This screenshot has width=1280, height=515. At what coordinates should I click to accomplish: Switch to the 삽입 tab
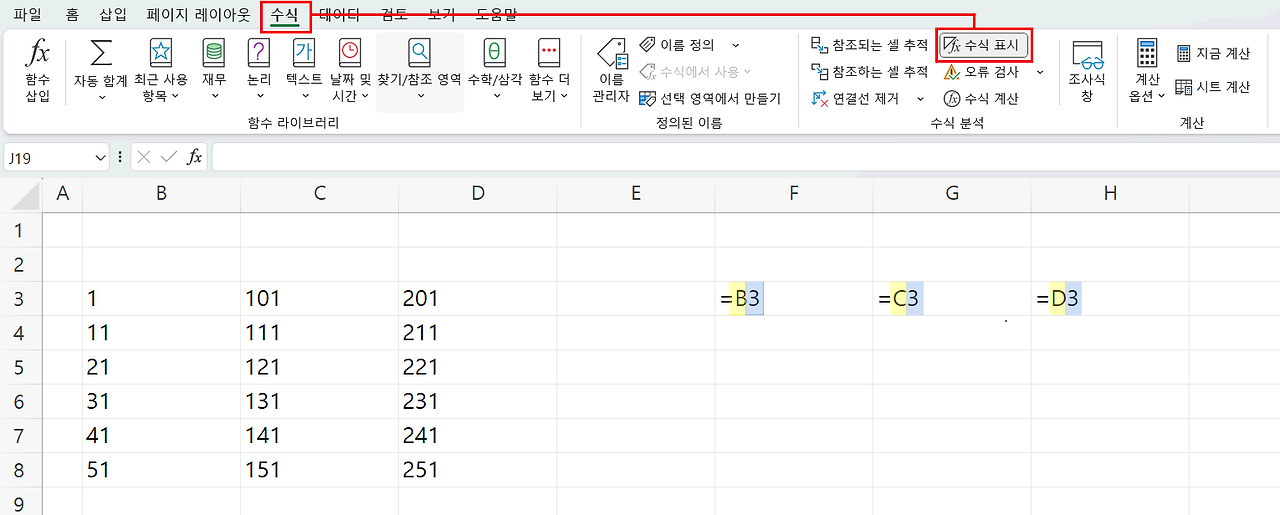tap(113, 15)
